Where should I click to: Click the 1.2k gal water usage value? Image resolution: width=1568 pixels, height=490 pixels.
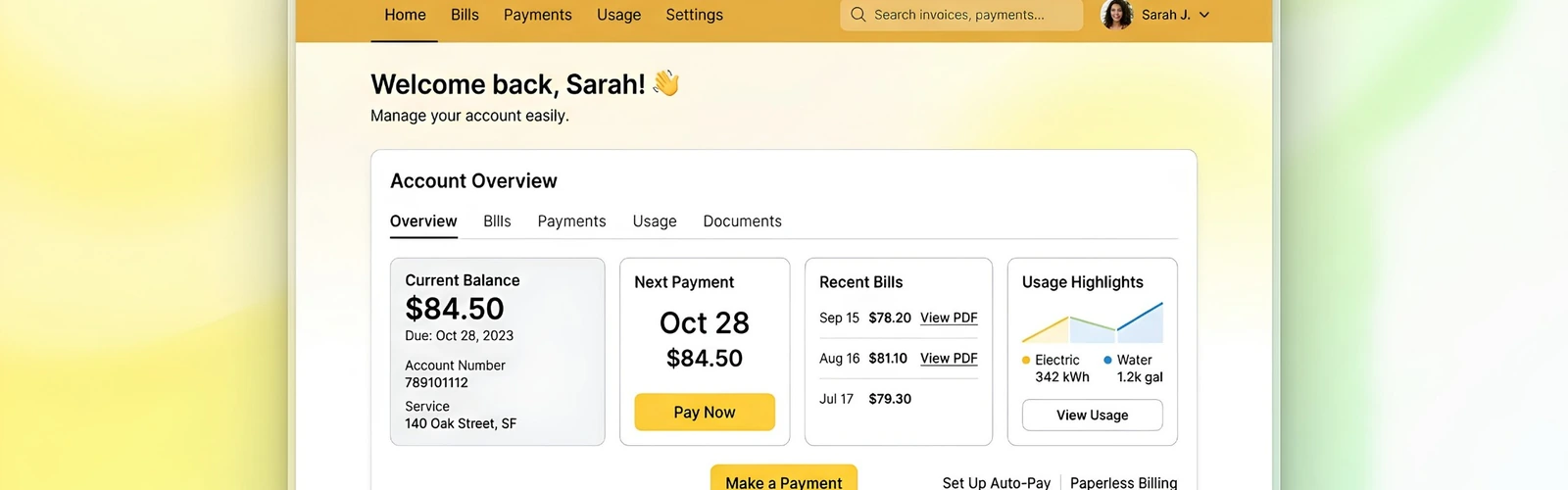pyautogui.click(x=1140, y=377)
